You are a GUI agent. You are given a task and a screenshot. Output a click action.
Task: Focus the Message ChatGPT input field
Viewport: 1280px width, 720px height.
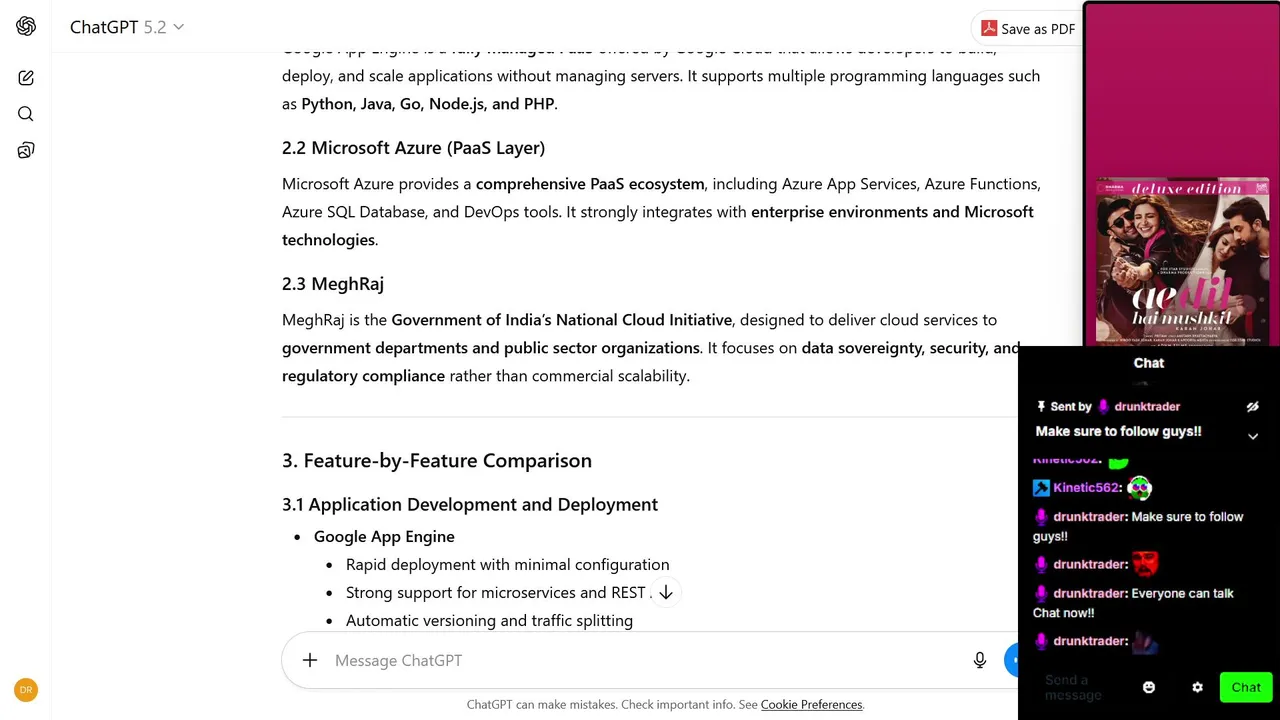coord(640,660)
